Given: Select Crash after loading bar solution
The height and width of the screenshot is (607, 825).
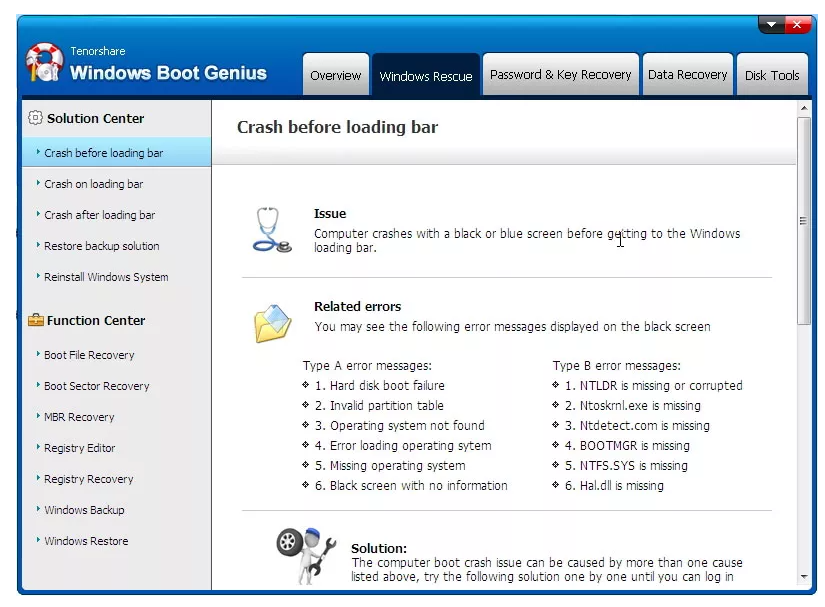Looking at the screenshot, I should [x=100, y=215].
